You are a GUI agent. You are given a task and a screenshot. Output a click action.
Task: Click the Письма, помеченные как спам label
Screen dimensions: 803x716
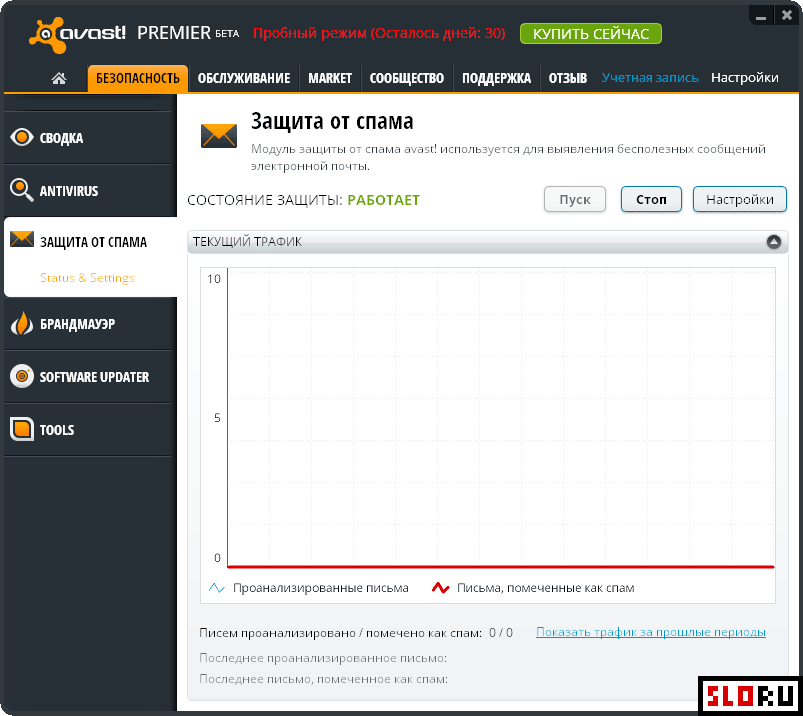(x=545, y=588)
